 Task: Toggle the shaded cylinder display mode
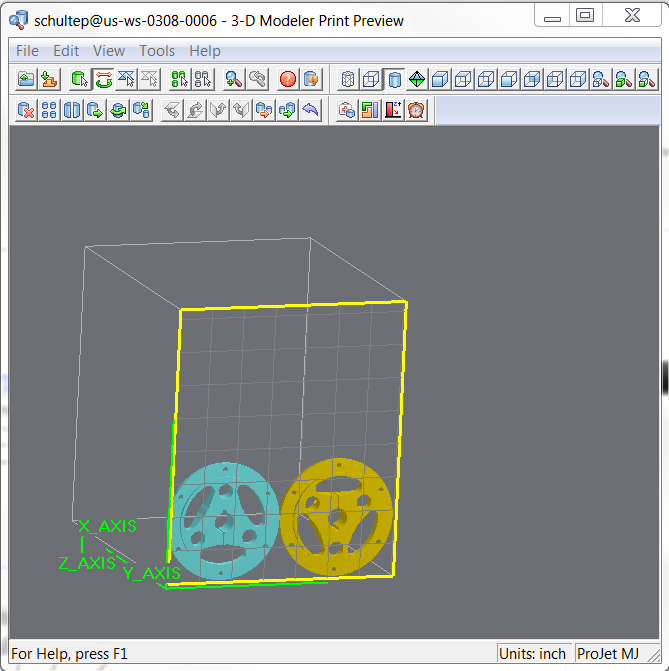click(x=394, y=79)
